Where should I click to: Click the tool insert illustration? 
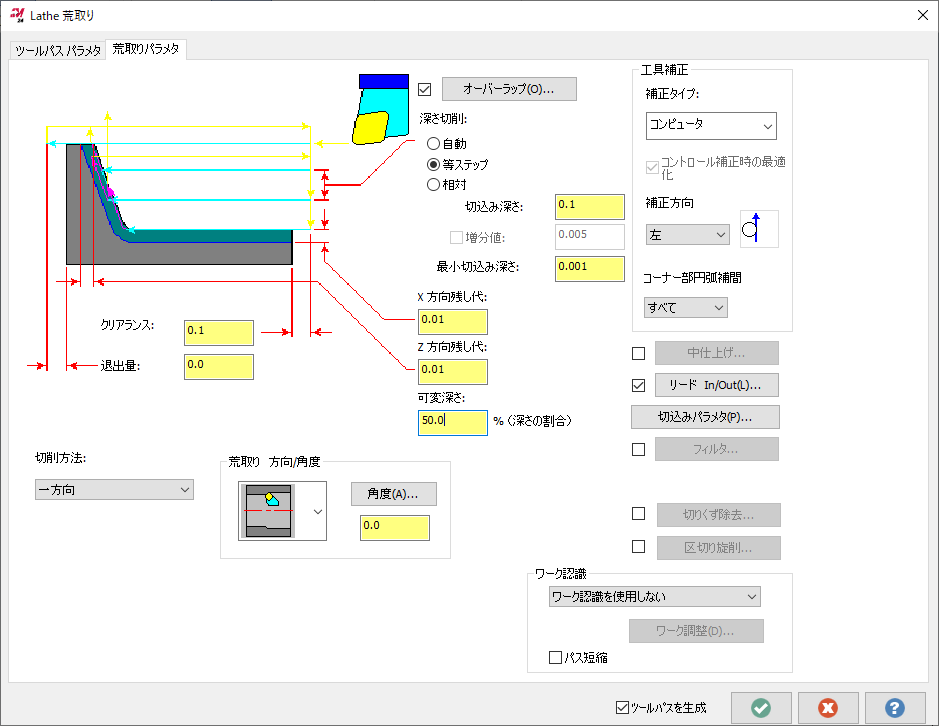click(381, 109)
